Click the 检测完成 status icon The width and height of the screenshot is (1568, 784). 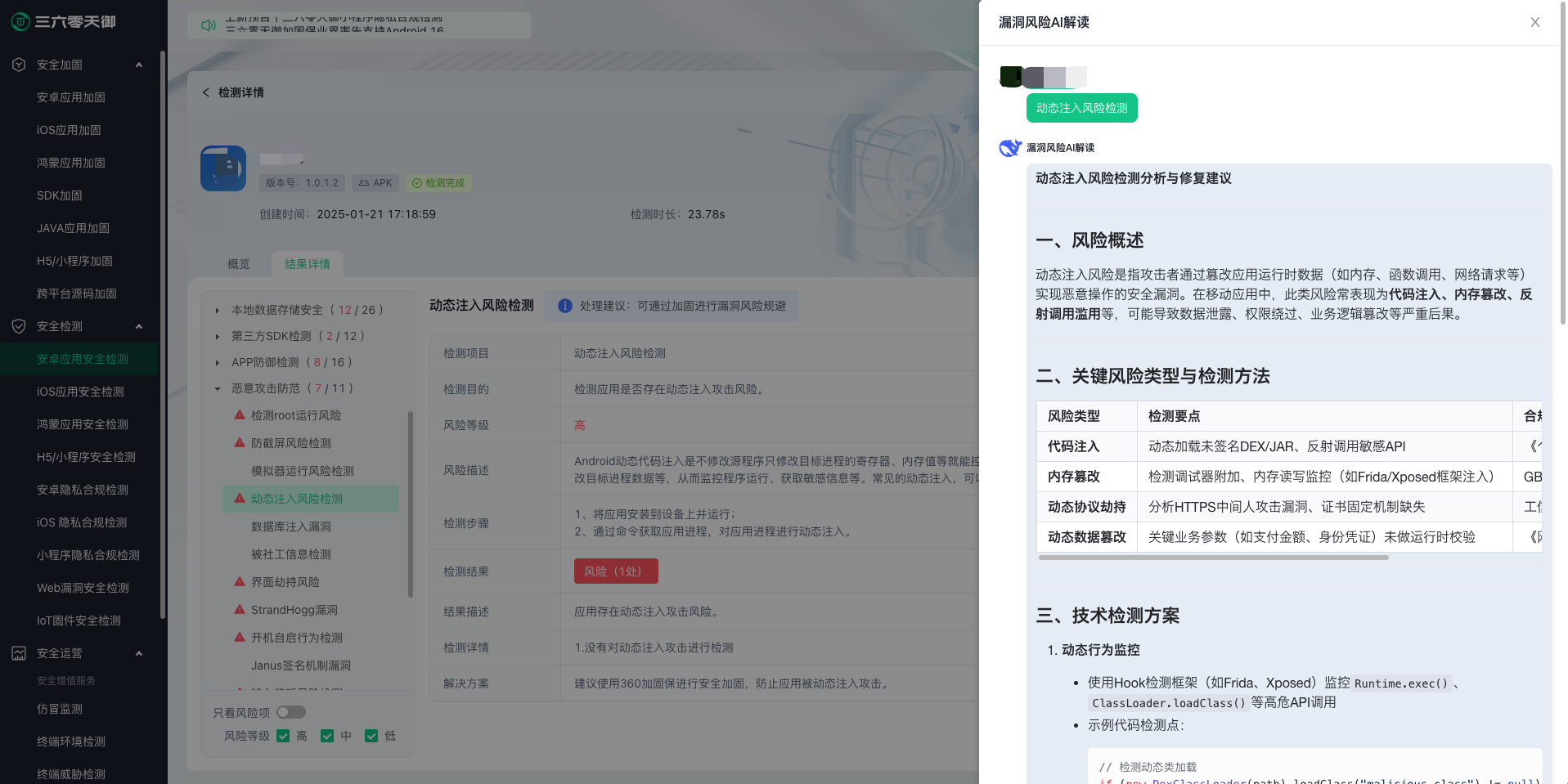point(417,183)
